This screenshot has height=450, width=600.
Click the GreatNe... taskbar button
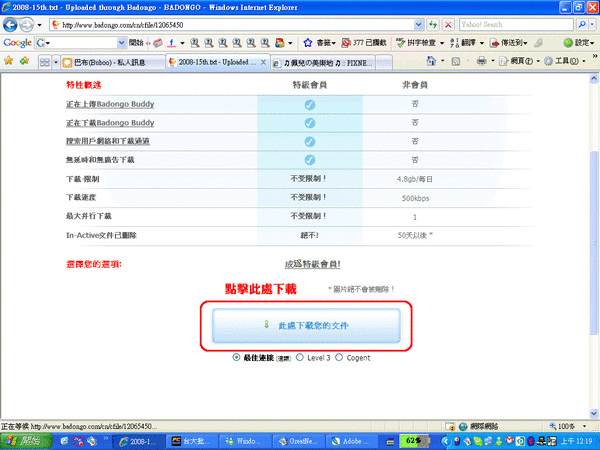pos(299,442)
